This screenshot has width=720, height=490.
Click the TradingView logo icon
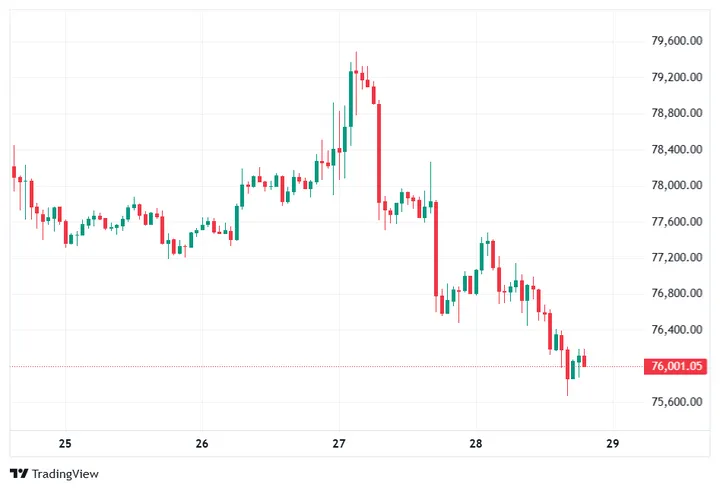click(18, 473)
